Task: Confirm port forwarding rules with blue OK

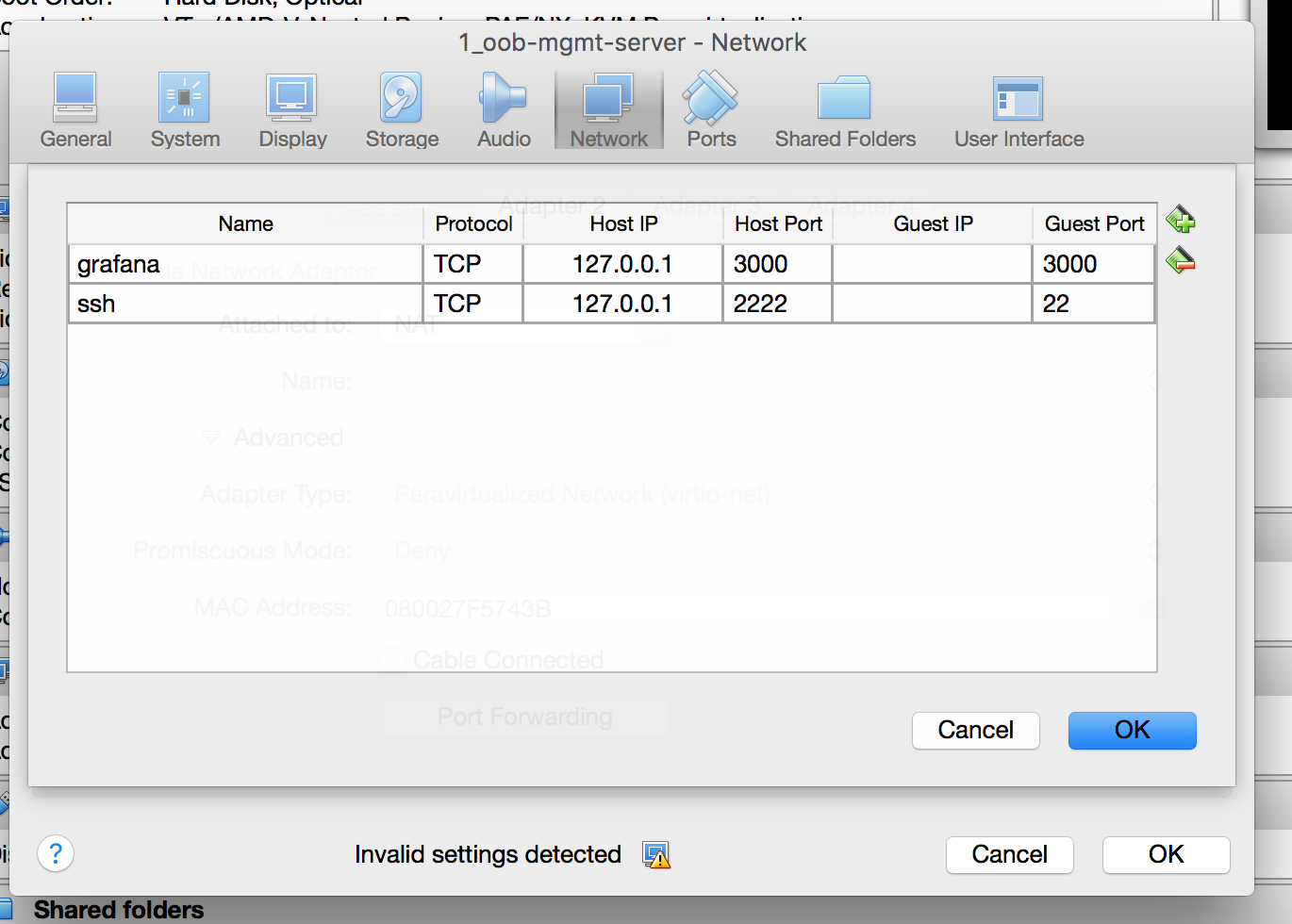Action: point(1132,730)
